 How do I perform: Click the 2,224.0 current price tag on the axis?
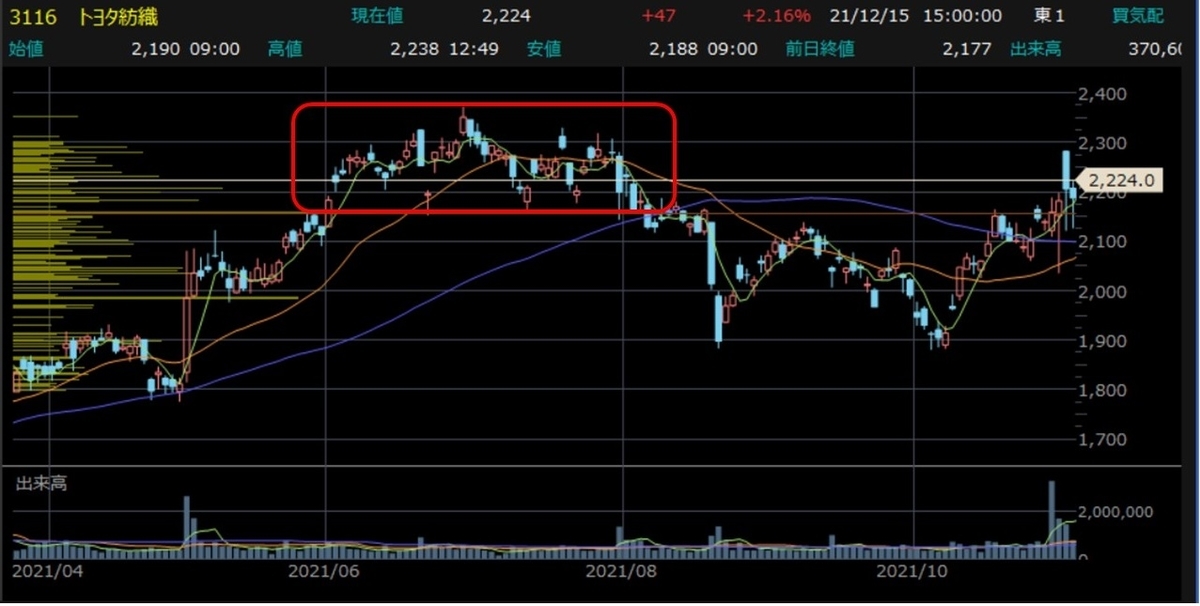tap(1121, 181)
